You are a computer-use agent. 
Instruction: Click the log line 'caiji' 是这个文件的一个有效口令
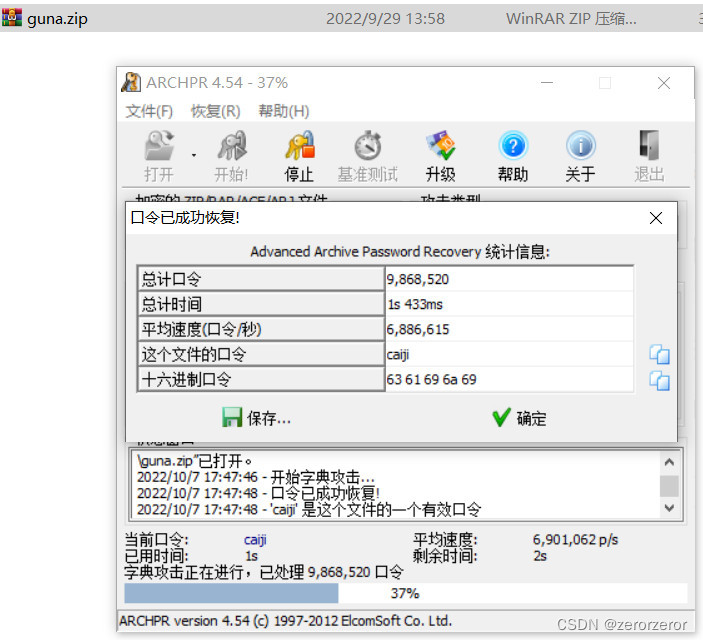(x=309, y=509)
